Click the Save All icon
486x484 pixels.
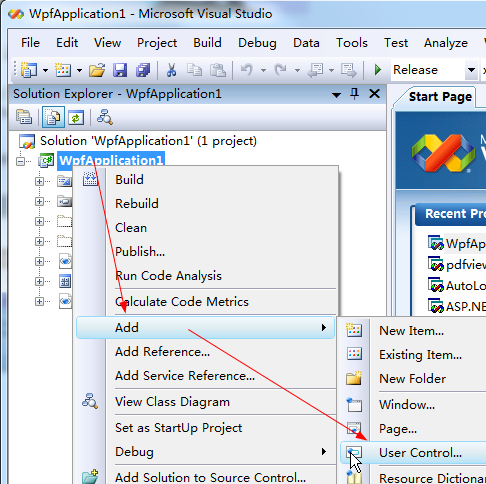143,70
